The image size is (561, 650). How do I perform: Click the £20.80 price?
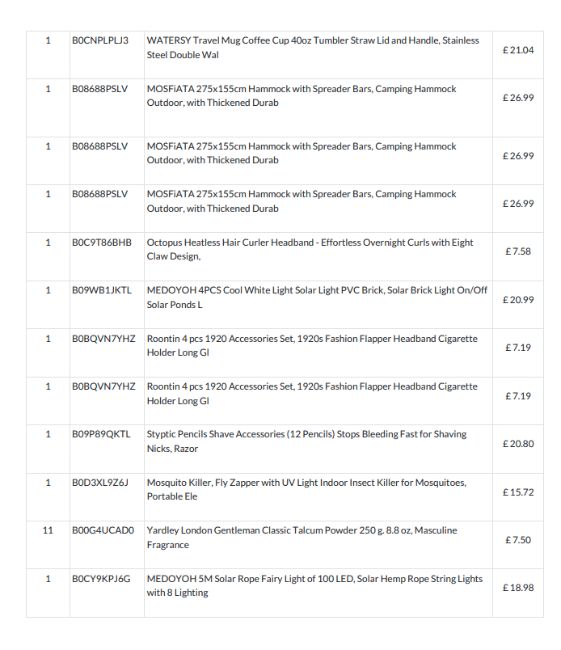point(518,444)
